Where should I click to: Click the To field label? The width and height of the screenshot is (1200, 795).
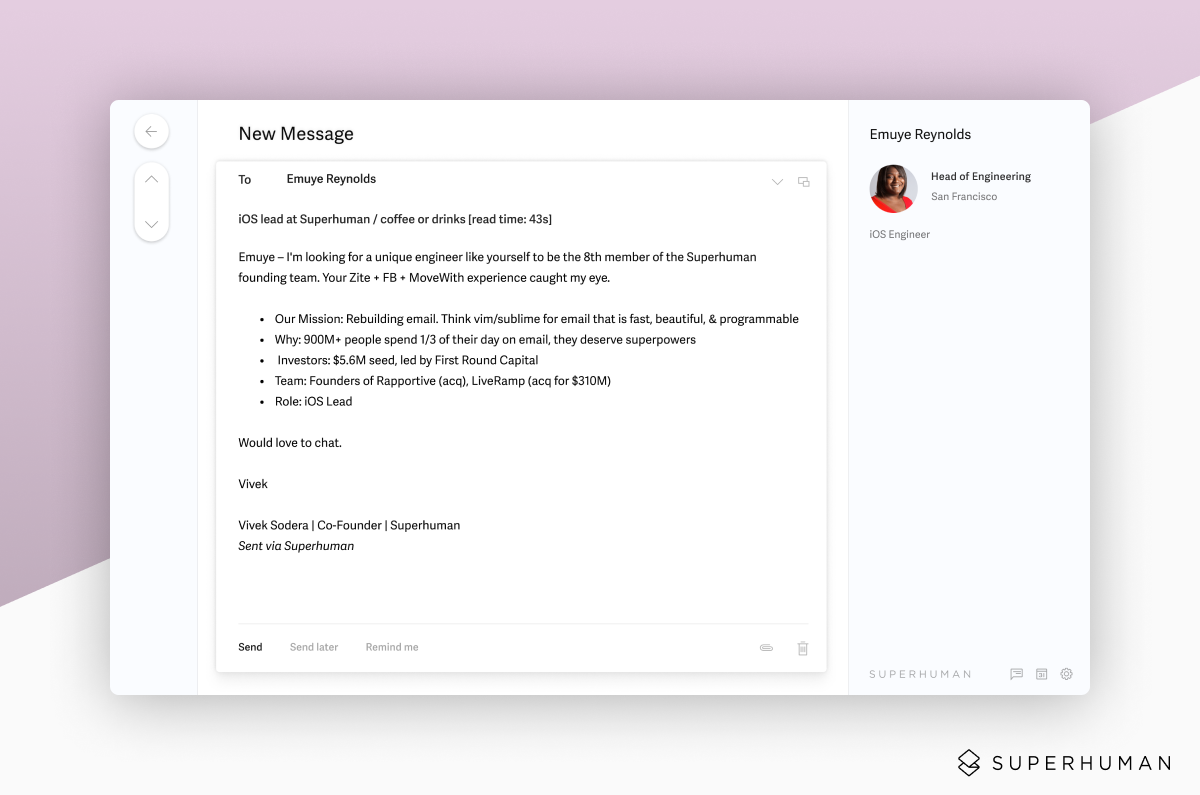tap(245, 180)
